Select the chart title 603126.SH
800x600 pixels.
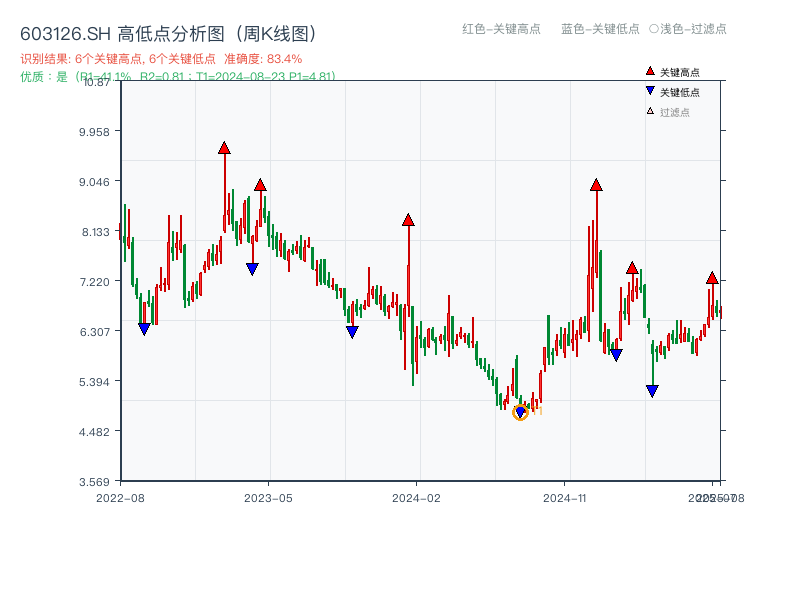click(x=62, y=32)
